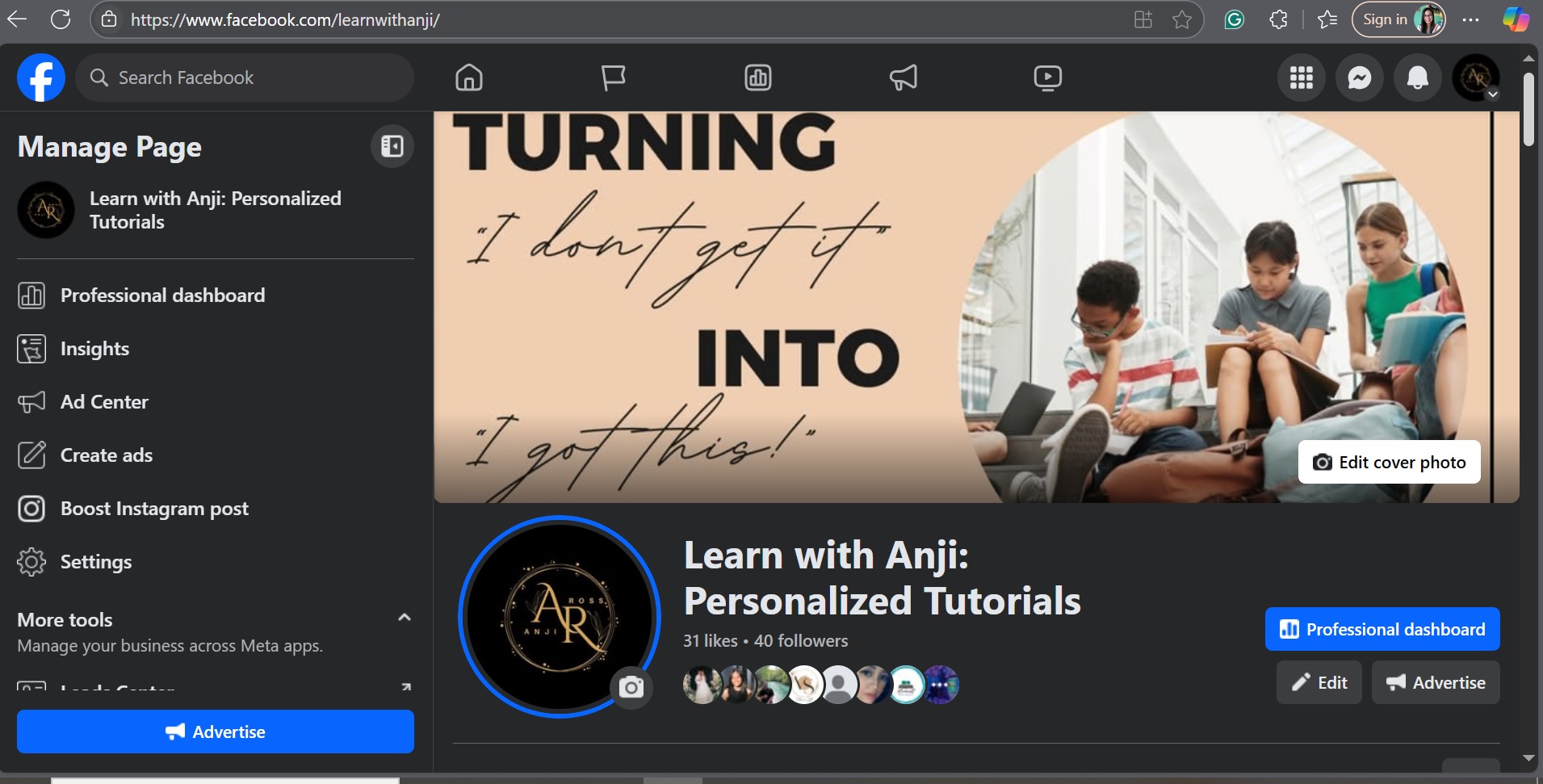The image size is (1543, 784).
Task: Focus the Search Facebook field
Action: click(x=245, y=78)
